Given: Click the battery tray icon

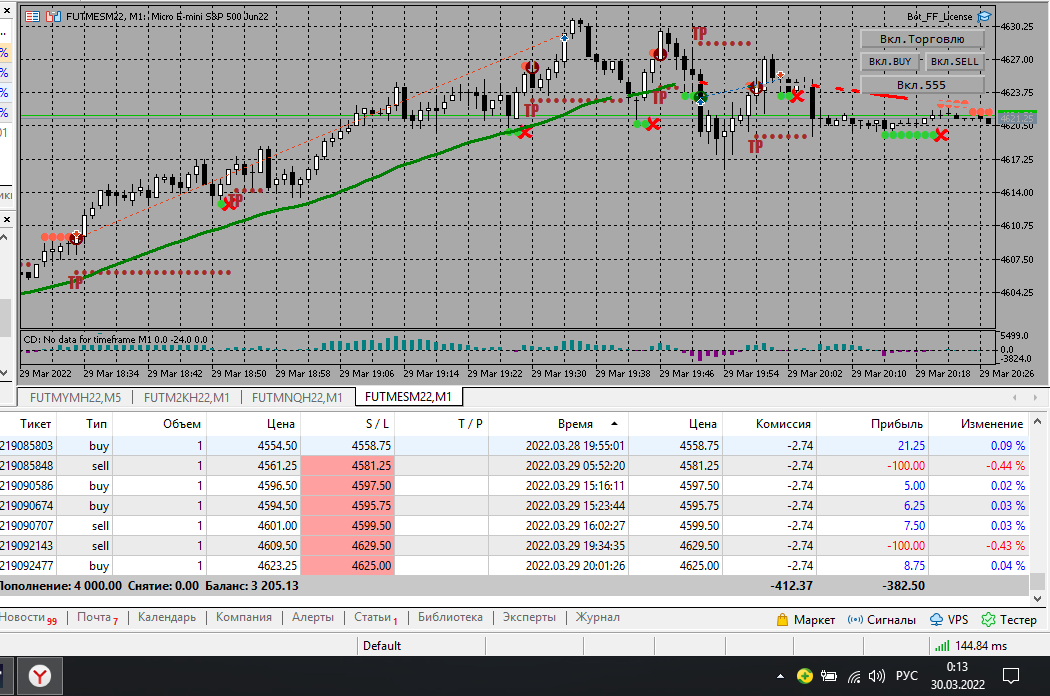Looking at the screenshot, I should (829, 677).
